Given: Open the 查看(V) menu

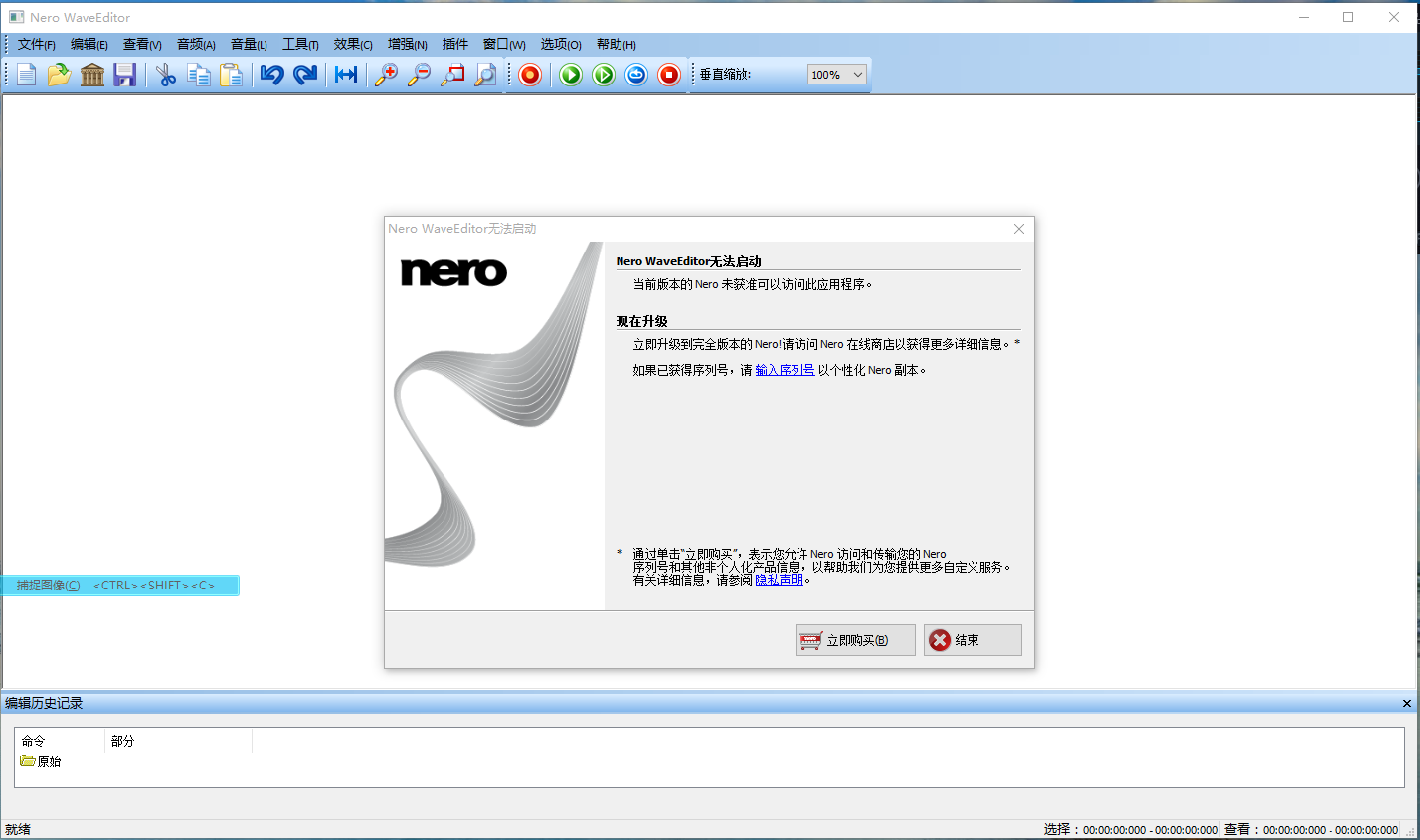Looking at the screenshot, I should pyautogui.click(x=142, y=45).
